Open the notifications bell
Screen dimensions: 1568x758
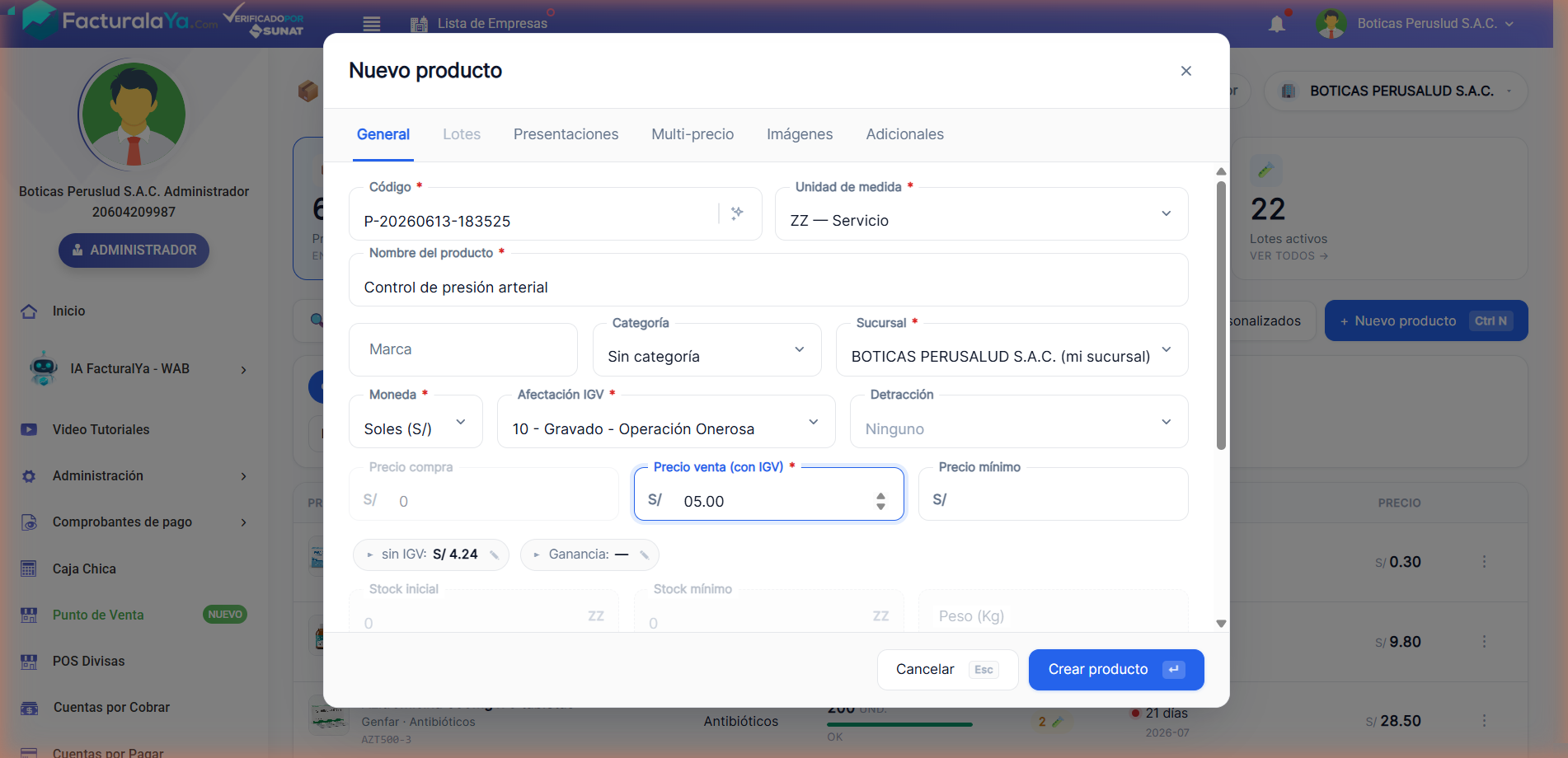1277,23
